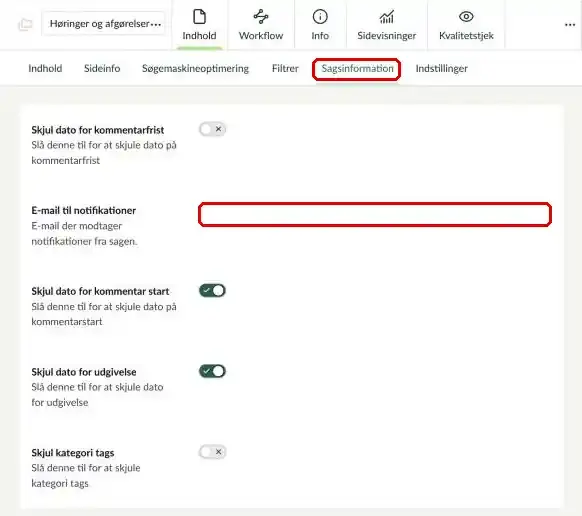Click the 'E-mail til notifikationer' label
The image size is (582, 516).
click(84, 210)
